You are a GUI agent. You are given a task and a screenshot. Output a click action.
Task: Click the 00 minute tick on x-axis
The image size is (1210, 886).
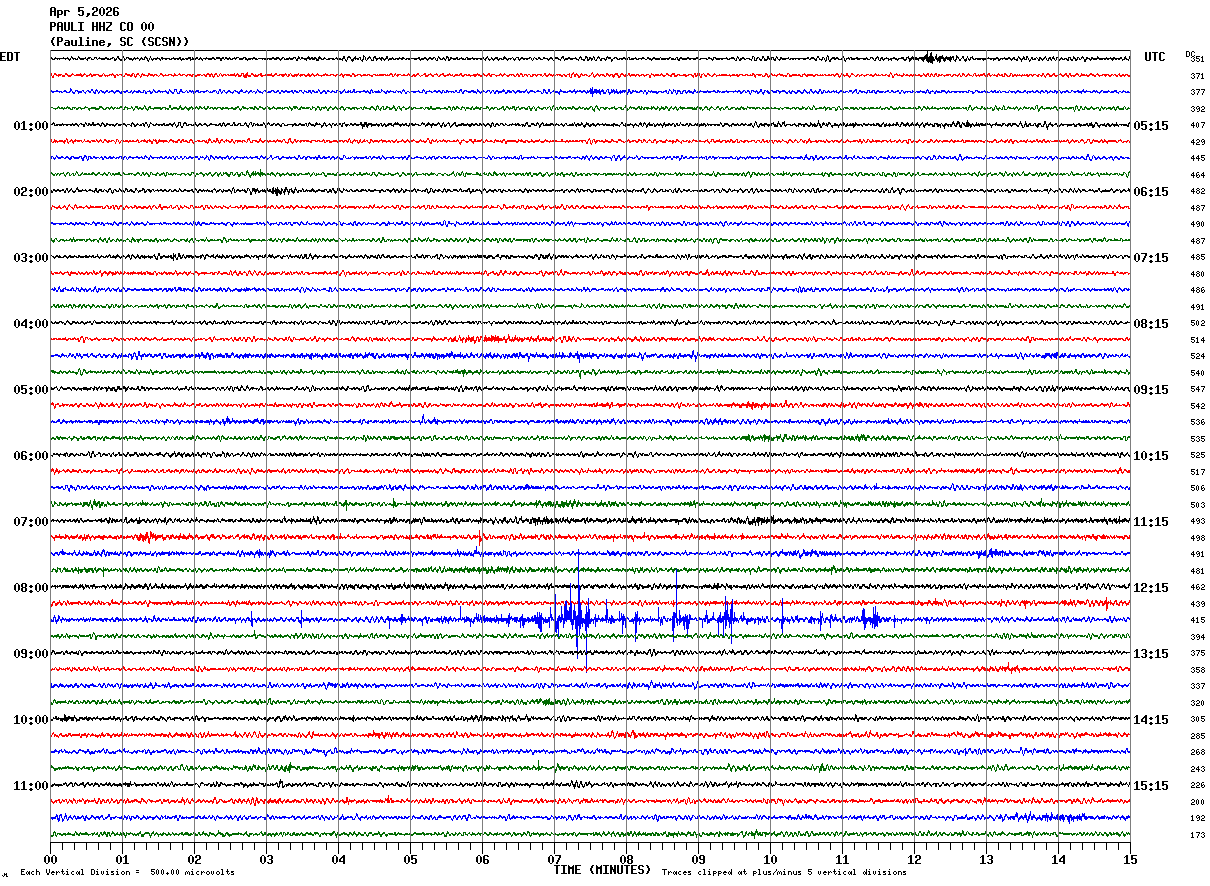click(x=51, y=859)
